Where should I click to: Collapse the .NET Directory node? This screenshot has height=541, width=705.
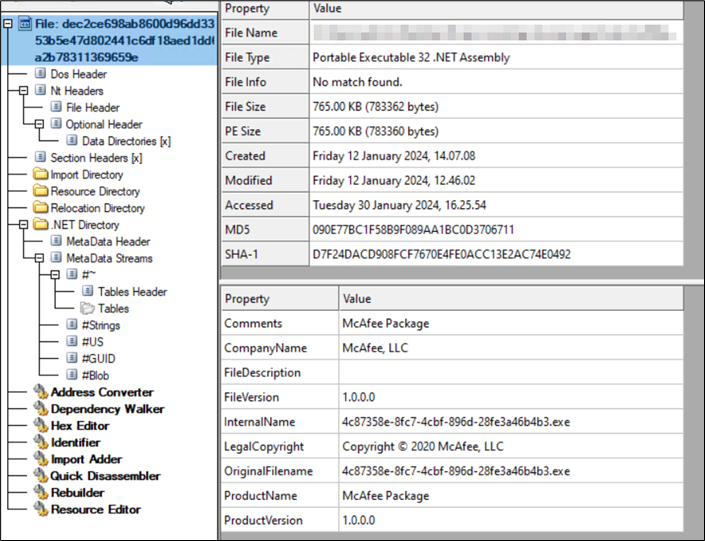24,225
